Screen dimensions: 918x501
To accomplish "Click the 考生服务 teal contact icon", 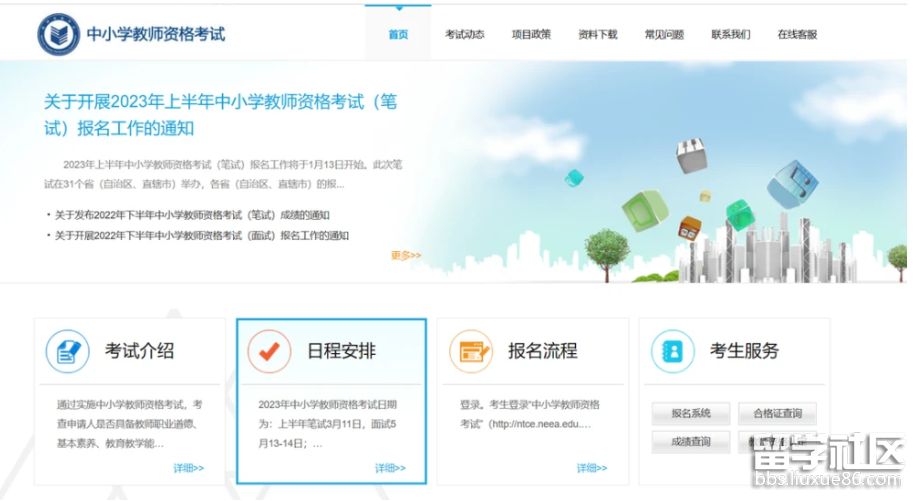I will coord(672,351).
